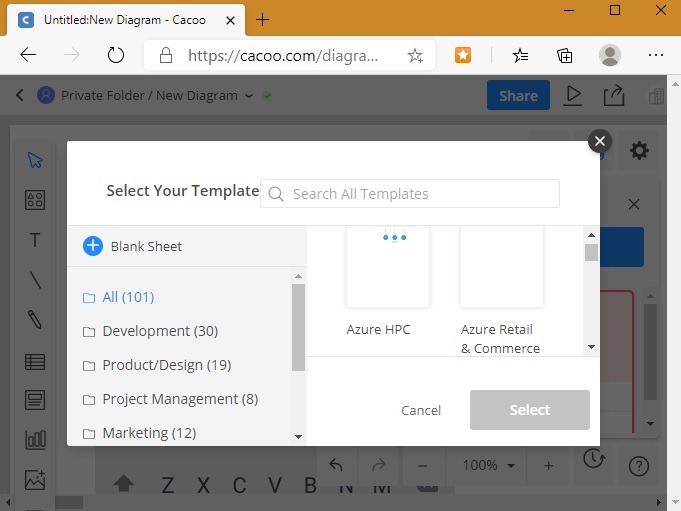Open the Chart tool in sidebar
The image size is (681, 511).
click(x=35, y=439)
